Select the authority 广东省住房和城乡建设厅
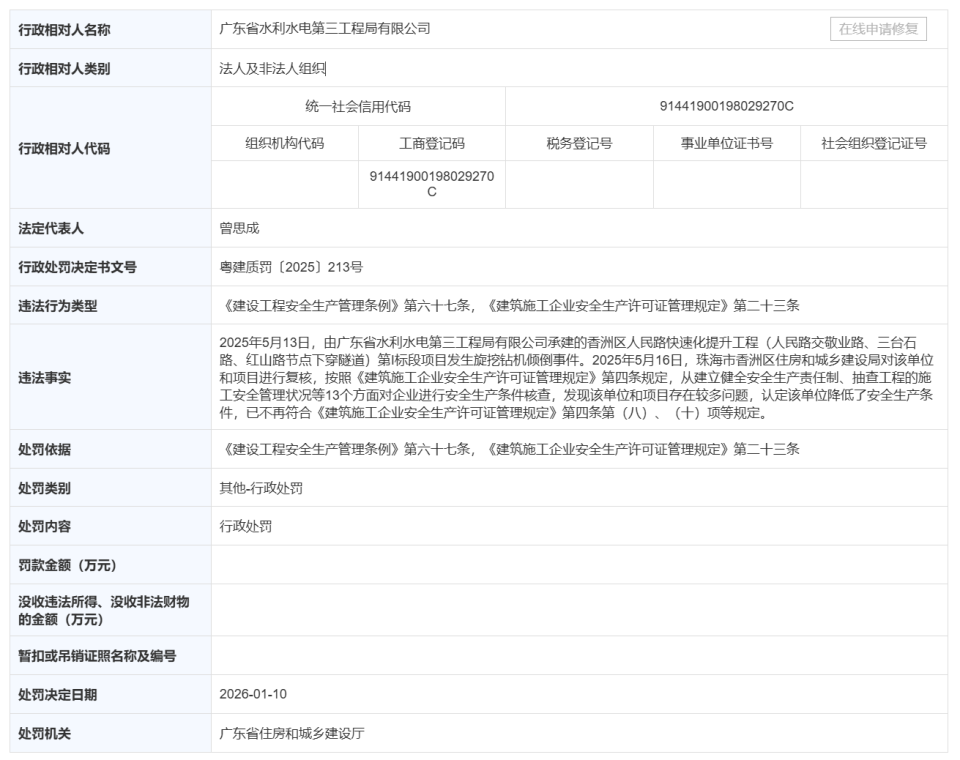The image size is (960, 760). [291, 734]
